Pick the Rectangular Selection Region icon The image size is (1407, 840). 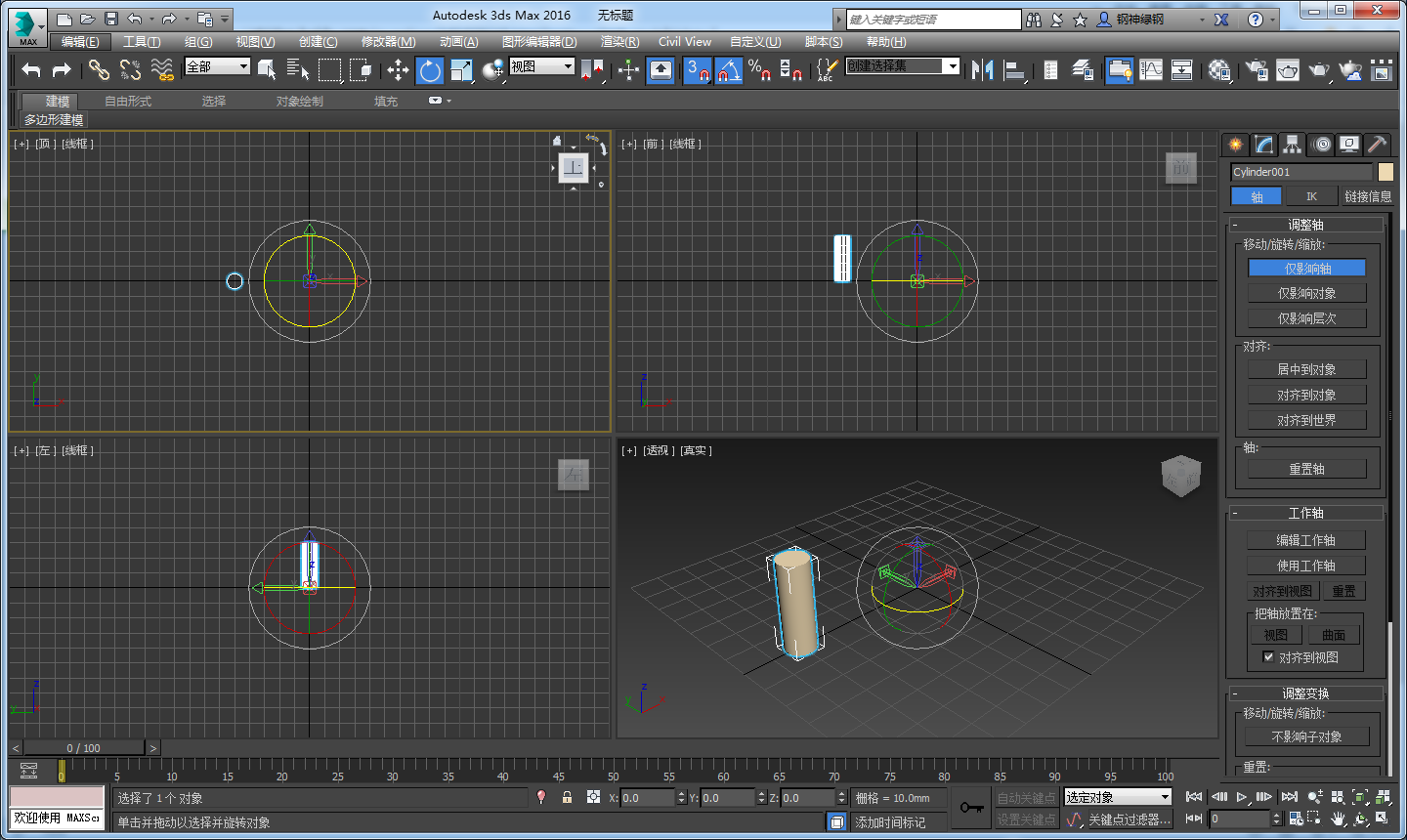pos(329,69)
